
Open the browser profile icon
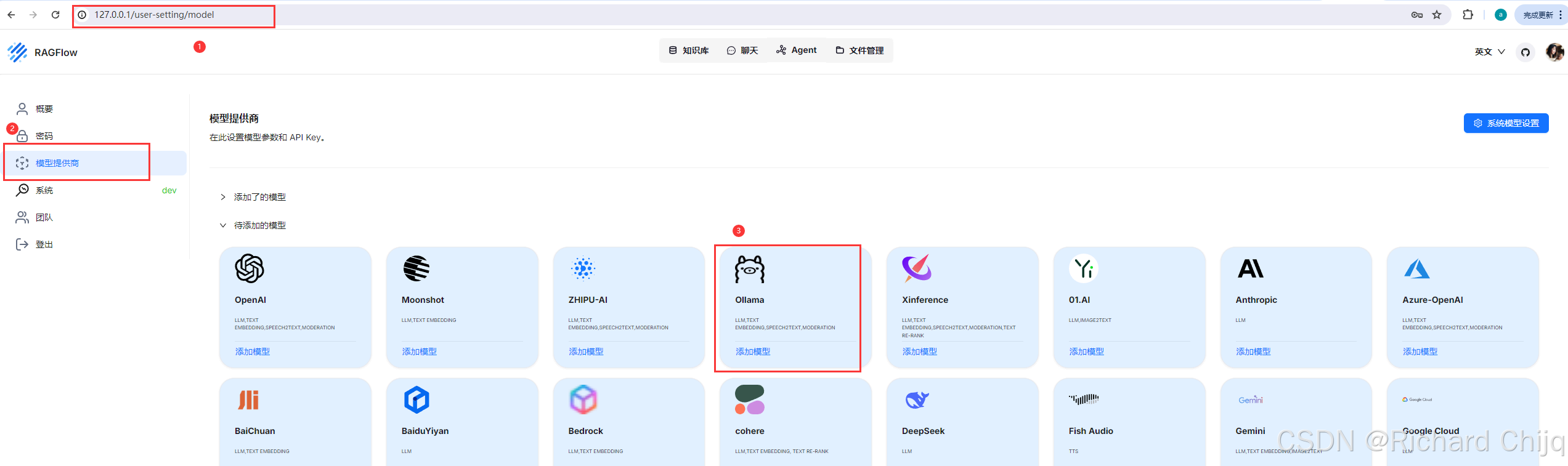[1501, 15]
